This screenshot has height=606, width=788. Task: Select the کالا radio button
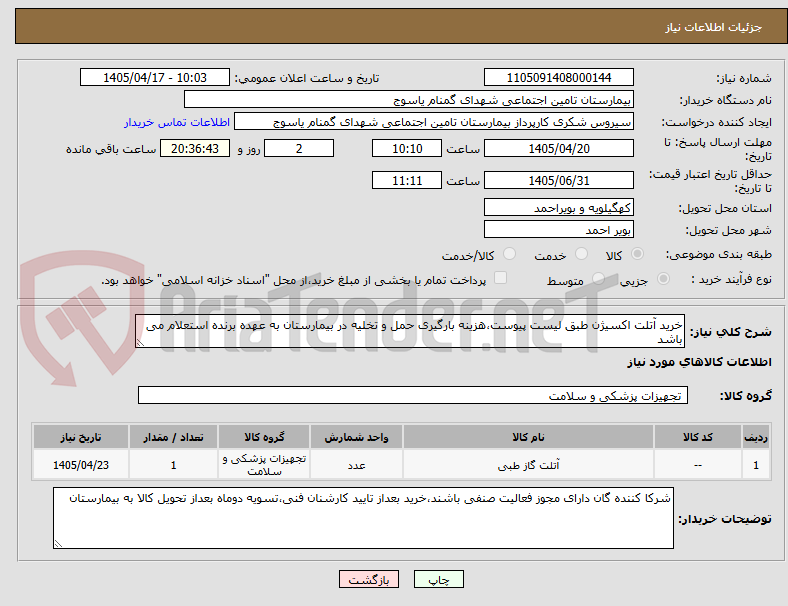click(x=637, y=254)
